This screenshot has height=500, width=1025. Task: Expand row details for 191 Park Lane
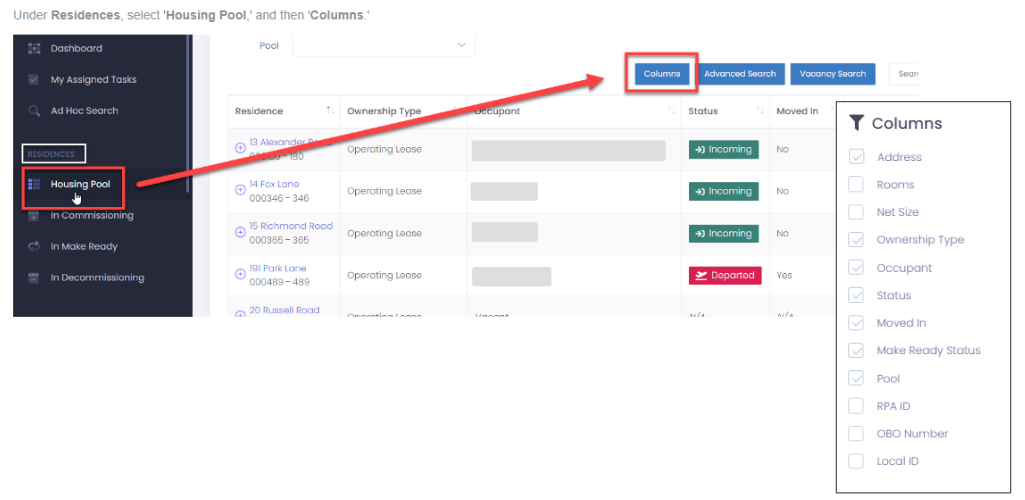tap(240, 274)
